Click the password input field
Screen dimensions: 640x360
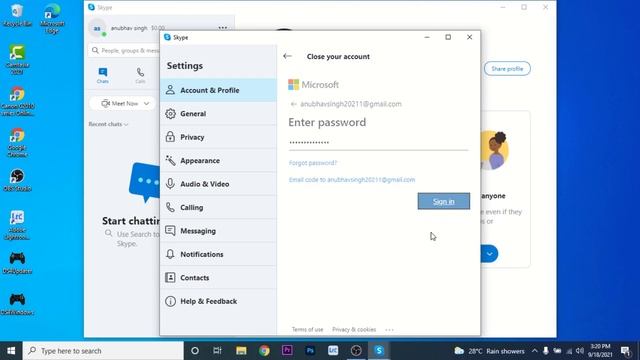click(378, 142)
